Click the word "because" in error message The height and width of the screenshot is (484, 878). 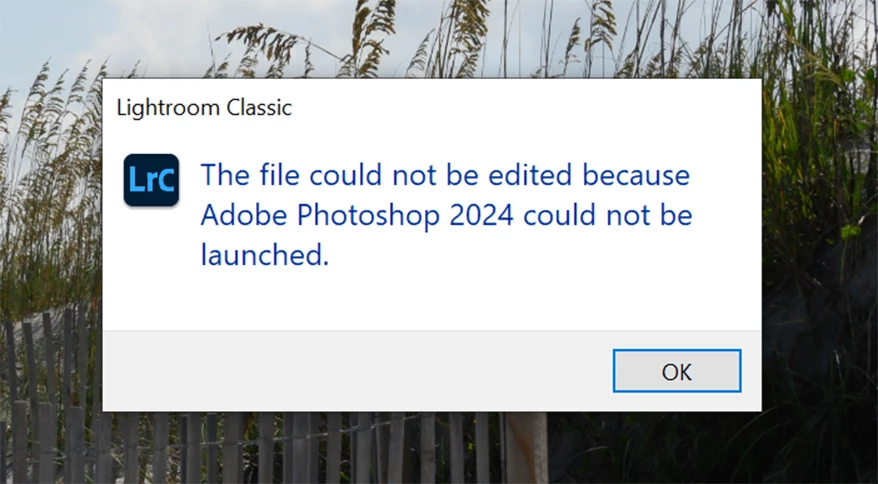click(636, 175)
